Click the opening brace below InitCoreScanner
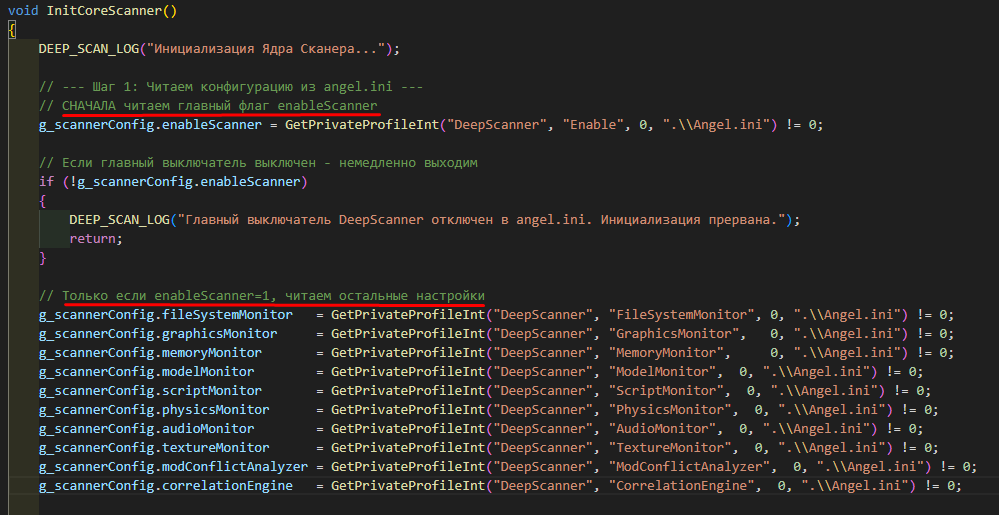Image resolution: width=999 pixels, height=515 pixels. (x=12, y=30)
